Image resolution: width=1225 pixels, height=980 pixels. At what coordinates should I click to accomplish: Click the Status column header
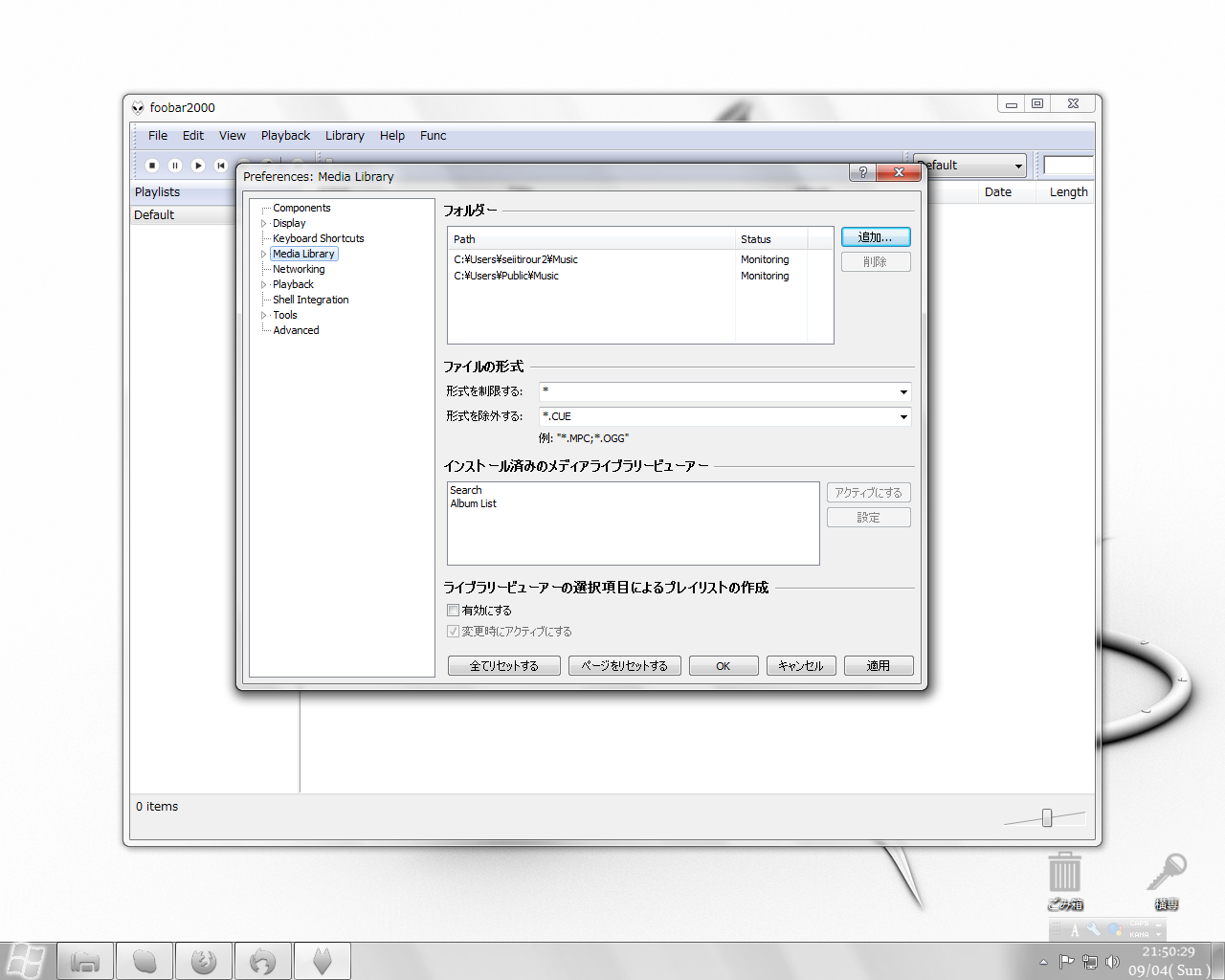click(771, 239)
